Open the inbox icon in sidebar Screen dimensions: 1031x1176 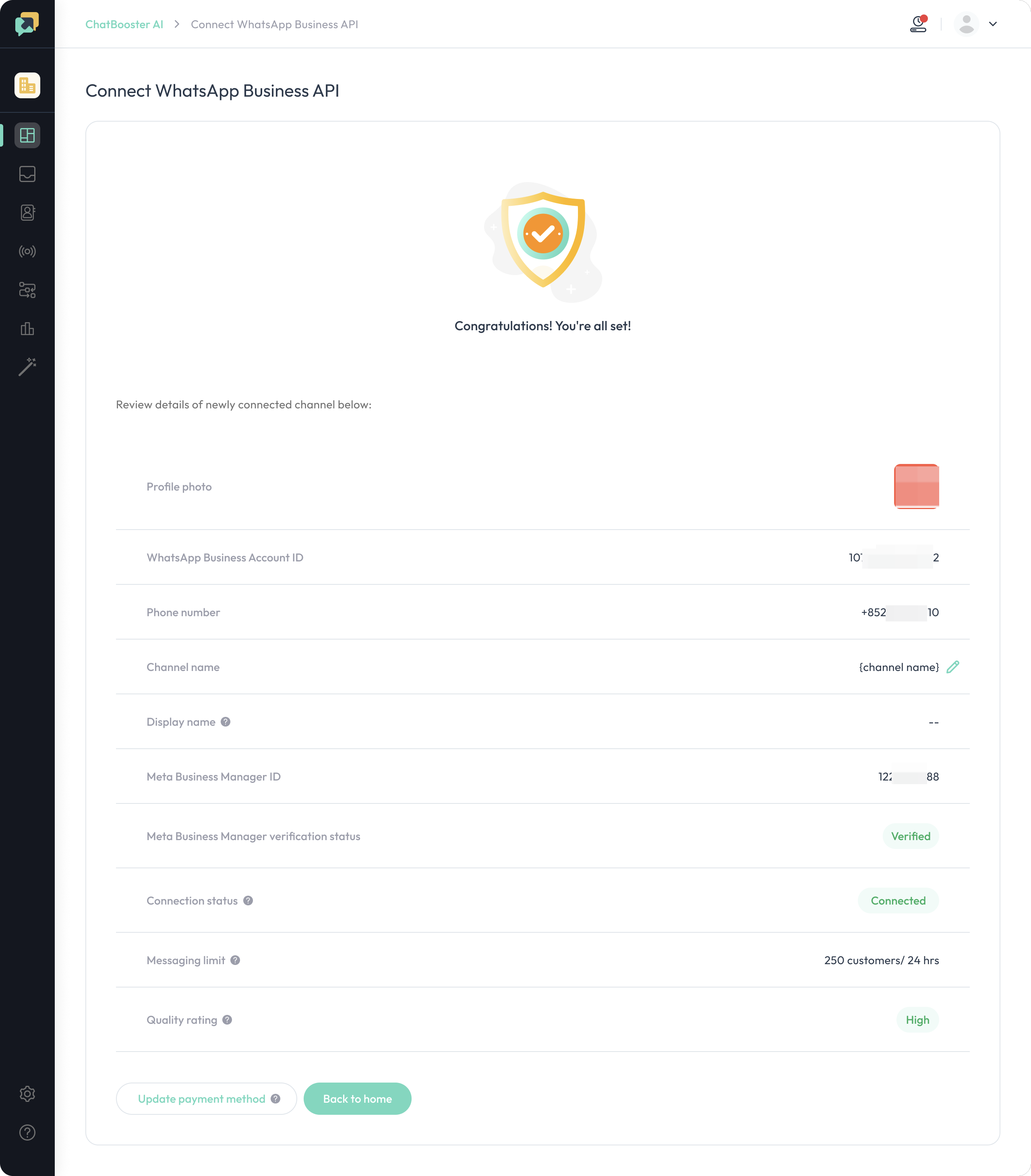point(27,174)
